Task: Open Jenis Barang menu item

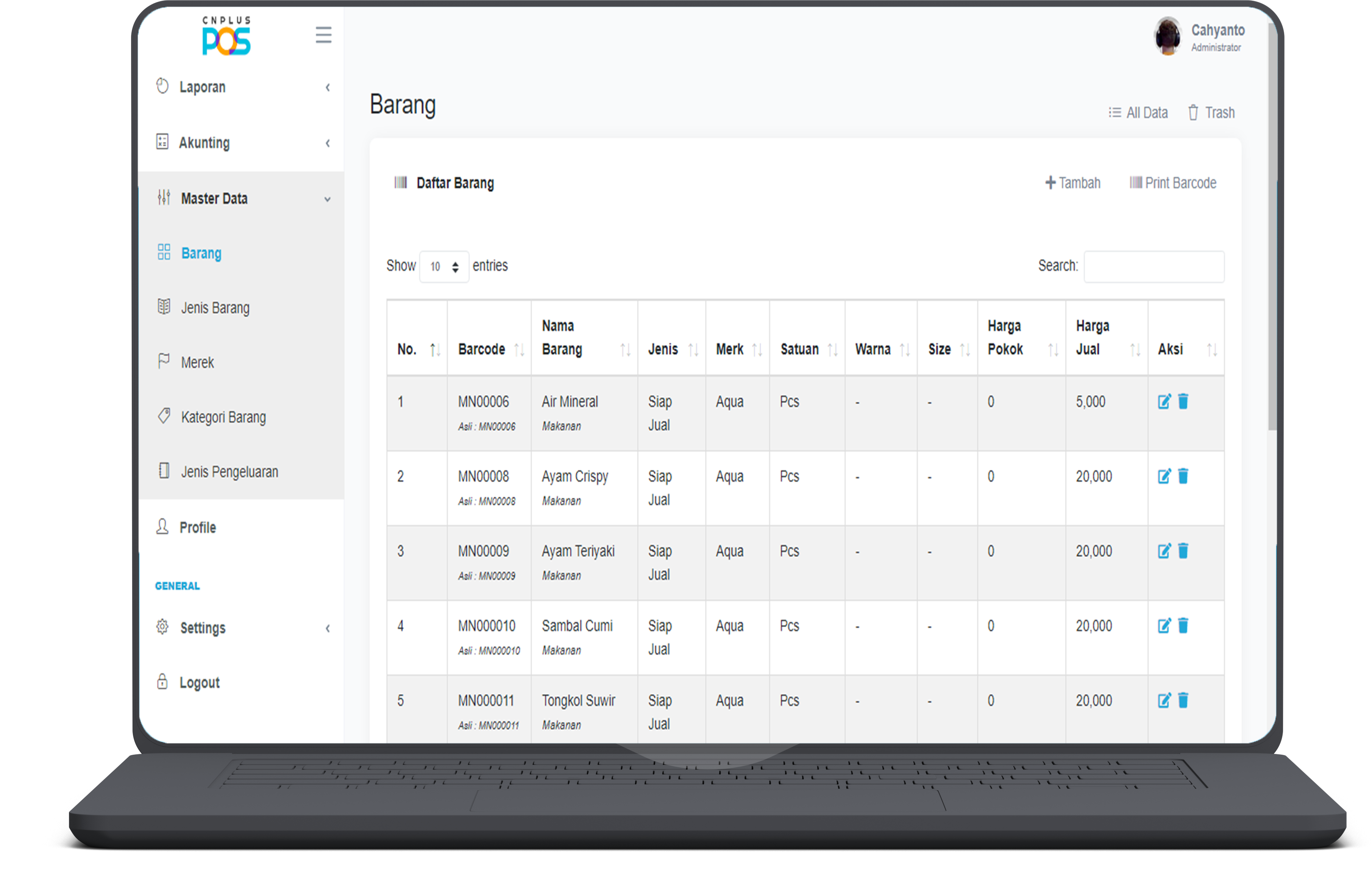Action: (215, 308)
